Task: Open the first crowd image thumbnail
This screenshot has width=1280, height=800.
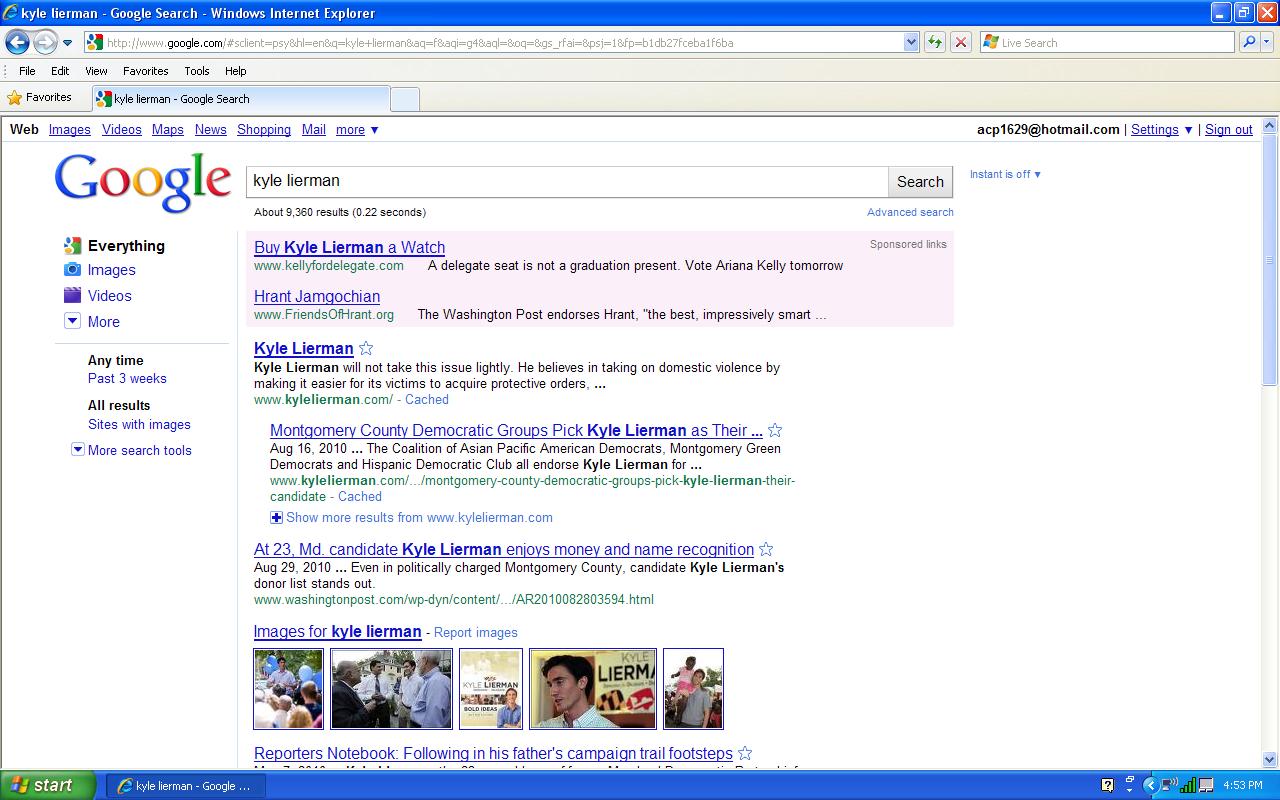Action: pos(288,689)
